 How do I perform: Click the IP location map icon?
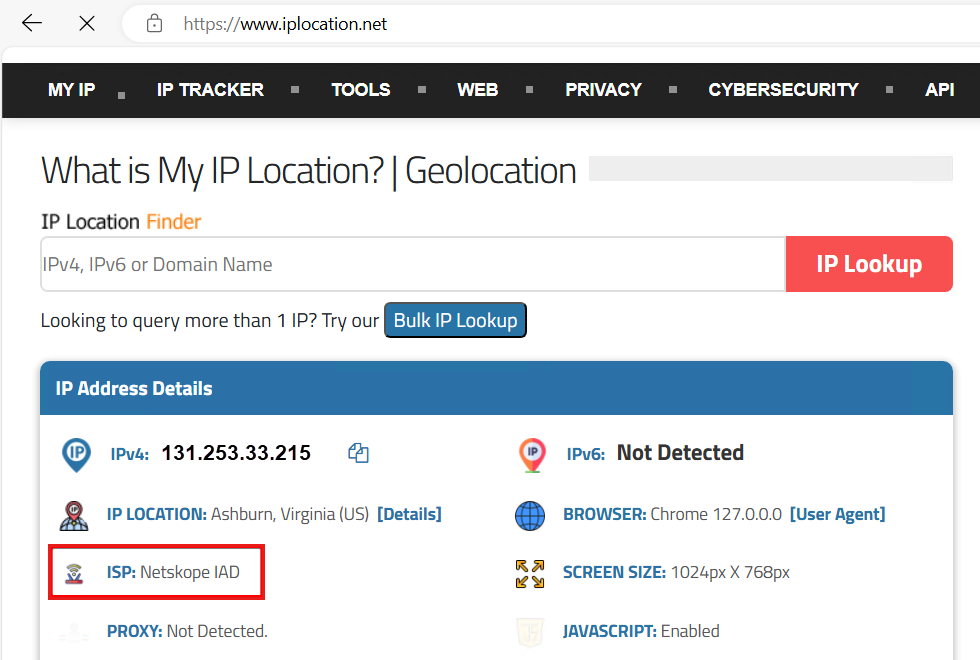click(x=74, y=516)
